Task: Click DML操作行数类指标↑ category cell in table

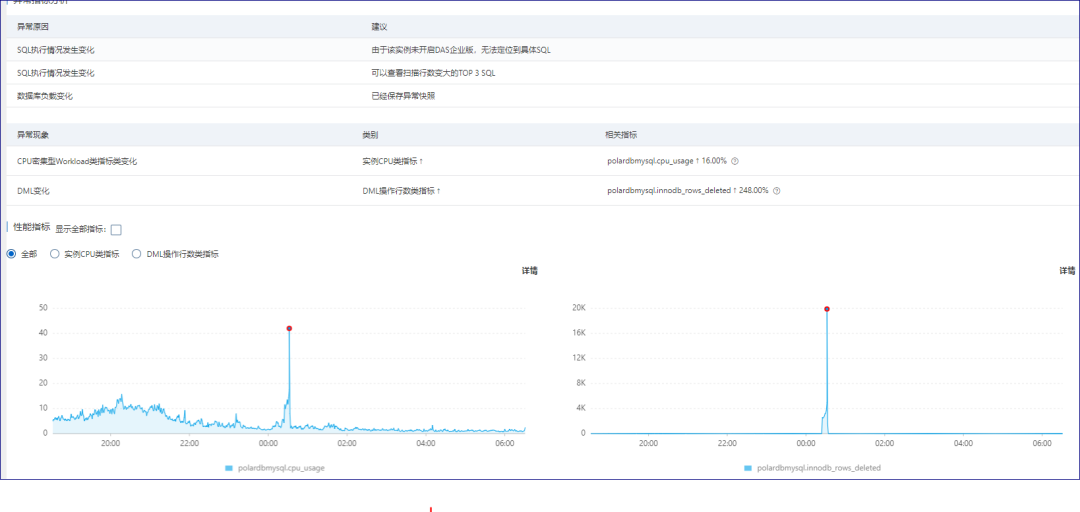Action: 402,191
